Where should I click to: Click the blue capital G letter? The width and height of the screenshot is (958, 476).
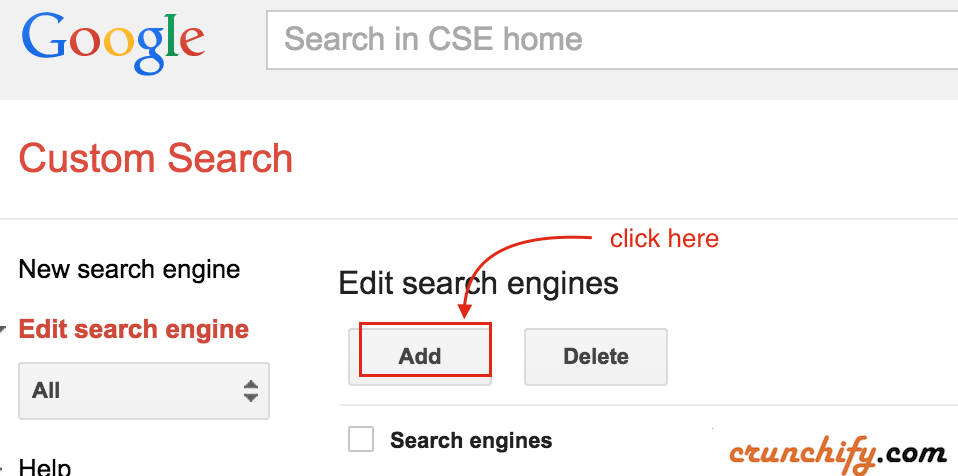point(46,37)
